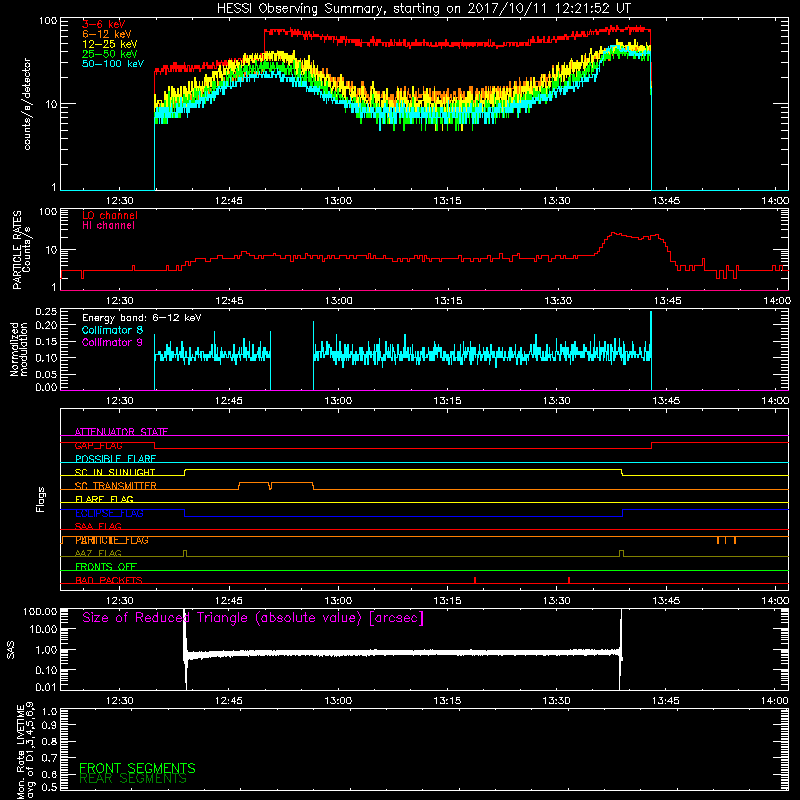The image size is (800, 800).
Task: Click the GAP_FLAG label
Action: (98, 445)
